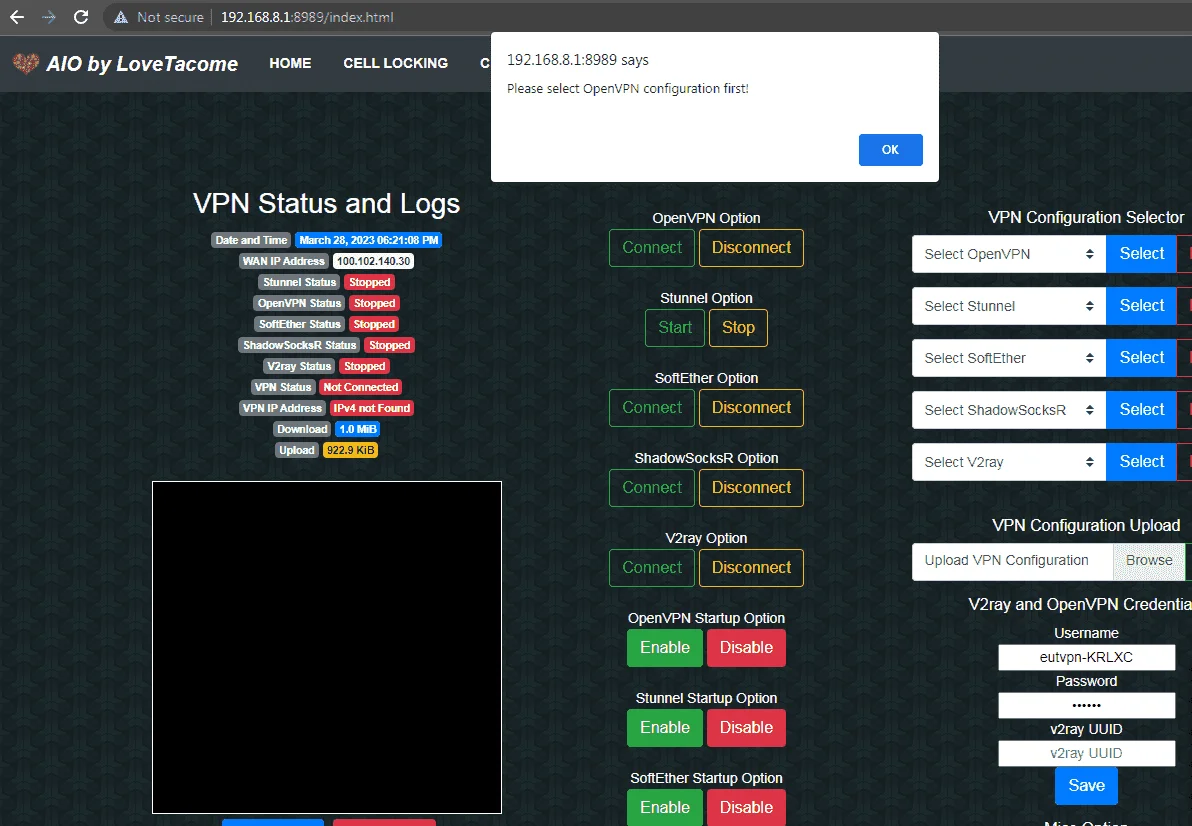Viewport: 1192px width, 826px height.
Task: Click the black VPN log box
Action: click(x=327, y=647)
